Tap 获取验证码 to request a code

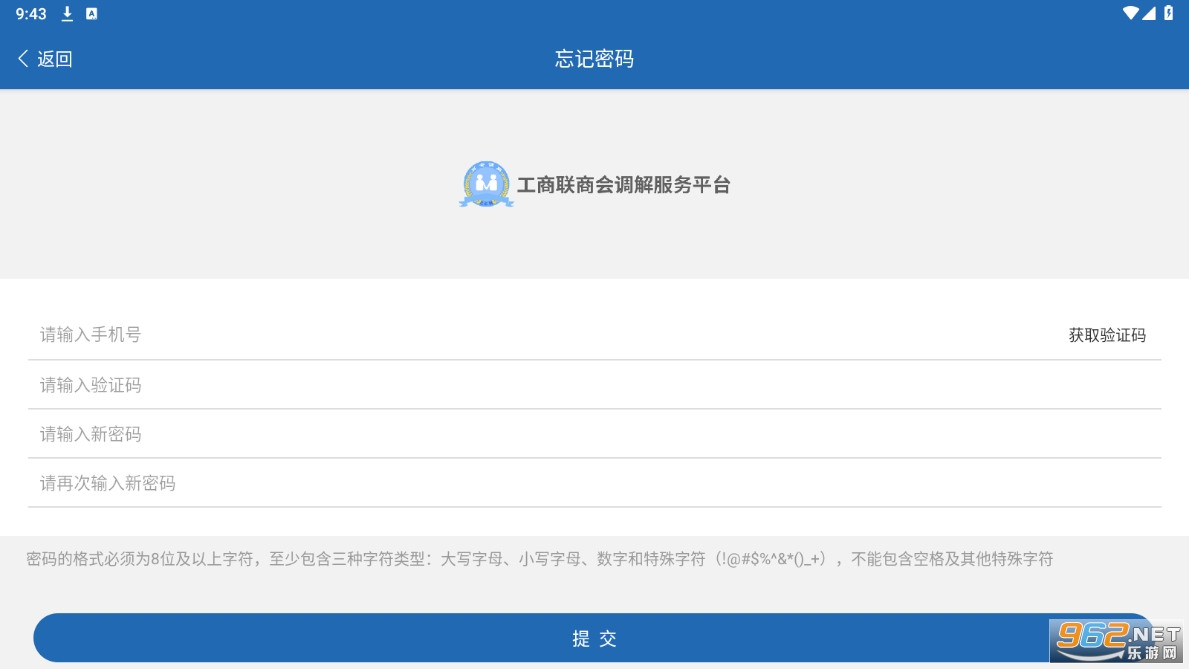pyautogui.click(x=1107, y=336)
